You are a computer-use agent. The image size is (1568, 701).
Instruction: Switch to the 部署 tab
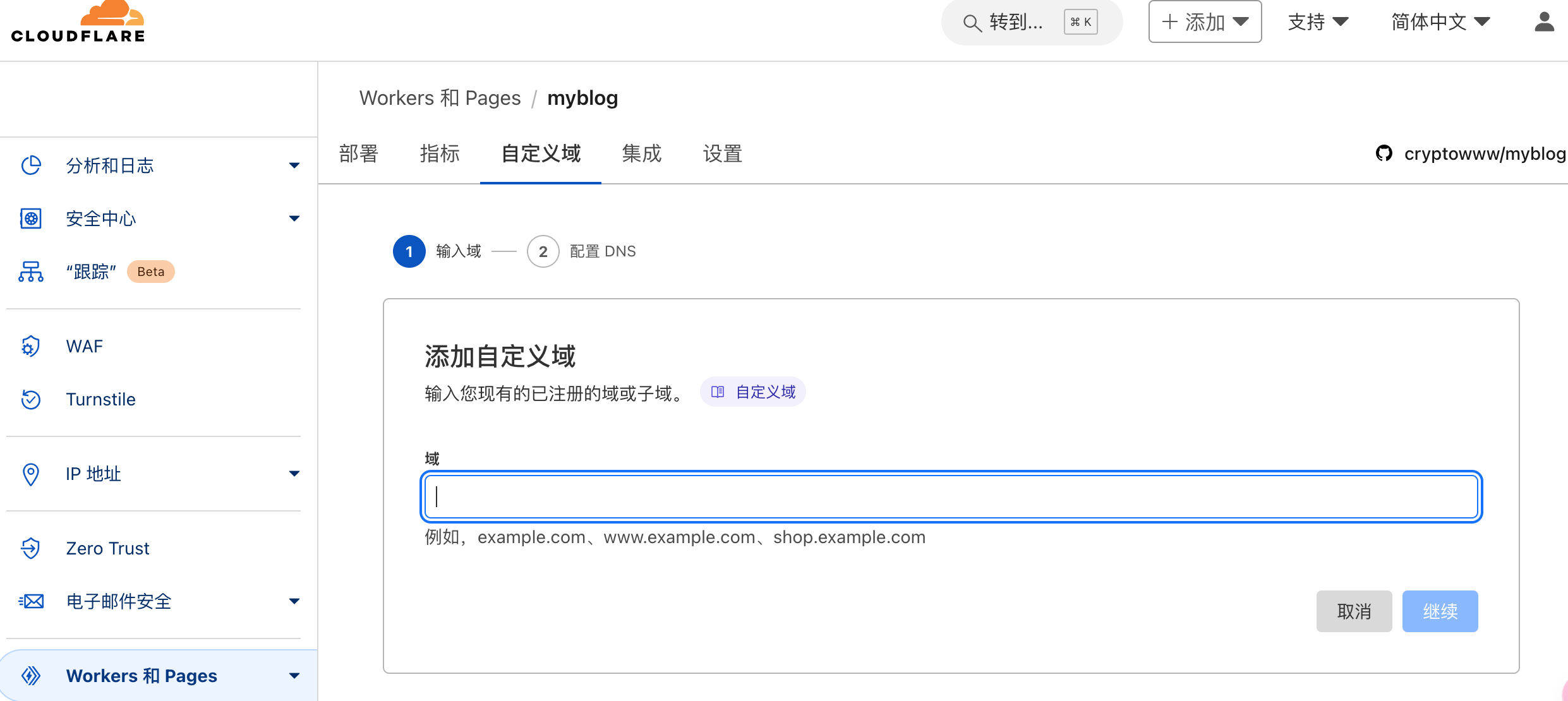point(359,153)
